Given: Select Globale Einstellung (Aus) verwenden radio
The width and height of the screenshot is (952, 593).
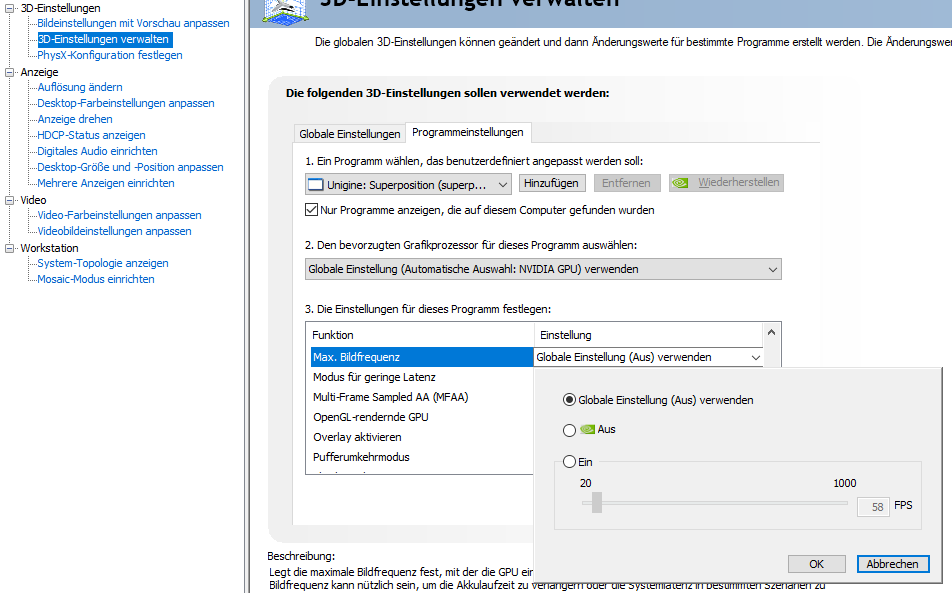Looking at the screenshot, I should click(569, 400).
